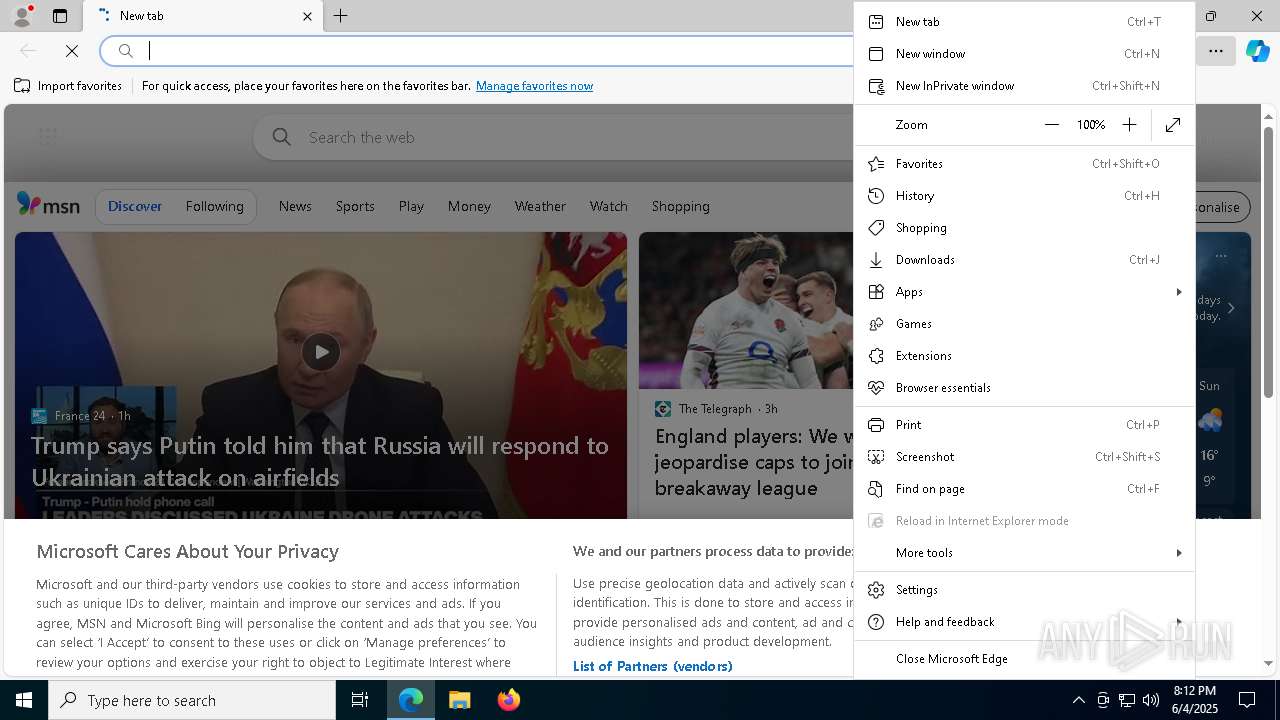
Task: Click the profile avatar icon
Action: pyautogui.click(x=21, y=16)
